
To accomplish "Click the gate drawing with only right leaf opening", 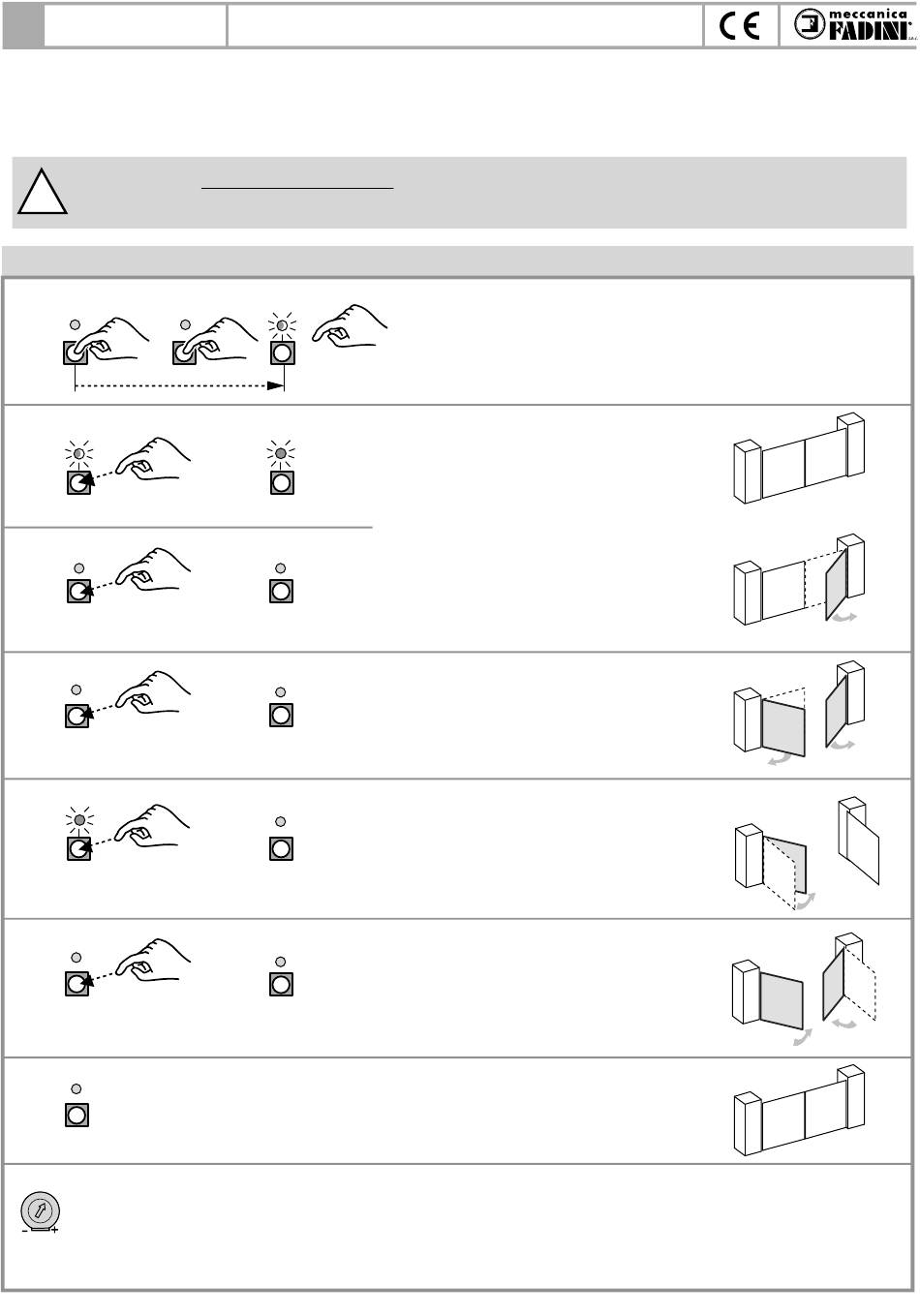I will [x=799, y=579].
